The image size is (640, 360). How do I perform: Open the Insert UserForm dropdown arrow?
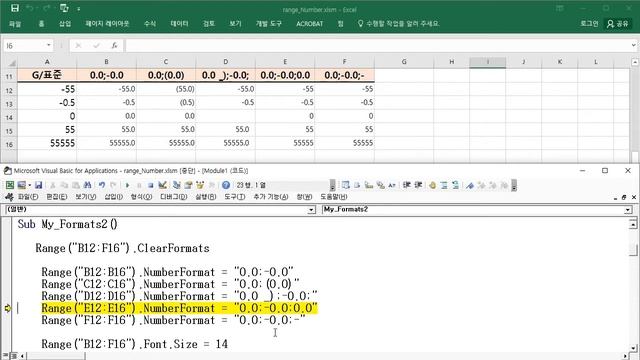(x=29, y=185)
